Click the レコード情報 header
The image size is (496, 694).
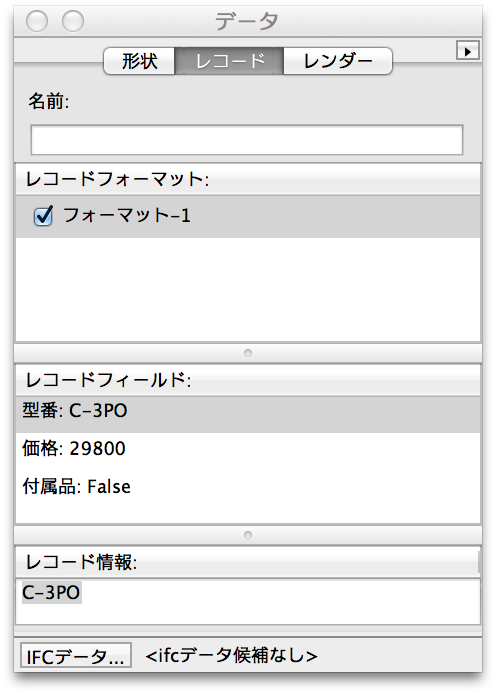tap(248, 562)
